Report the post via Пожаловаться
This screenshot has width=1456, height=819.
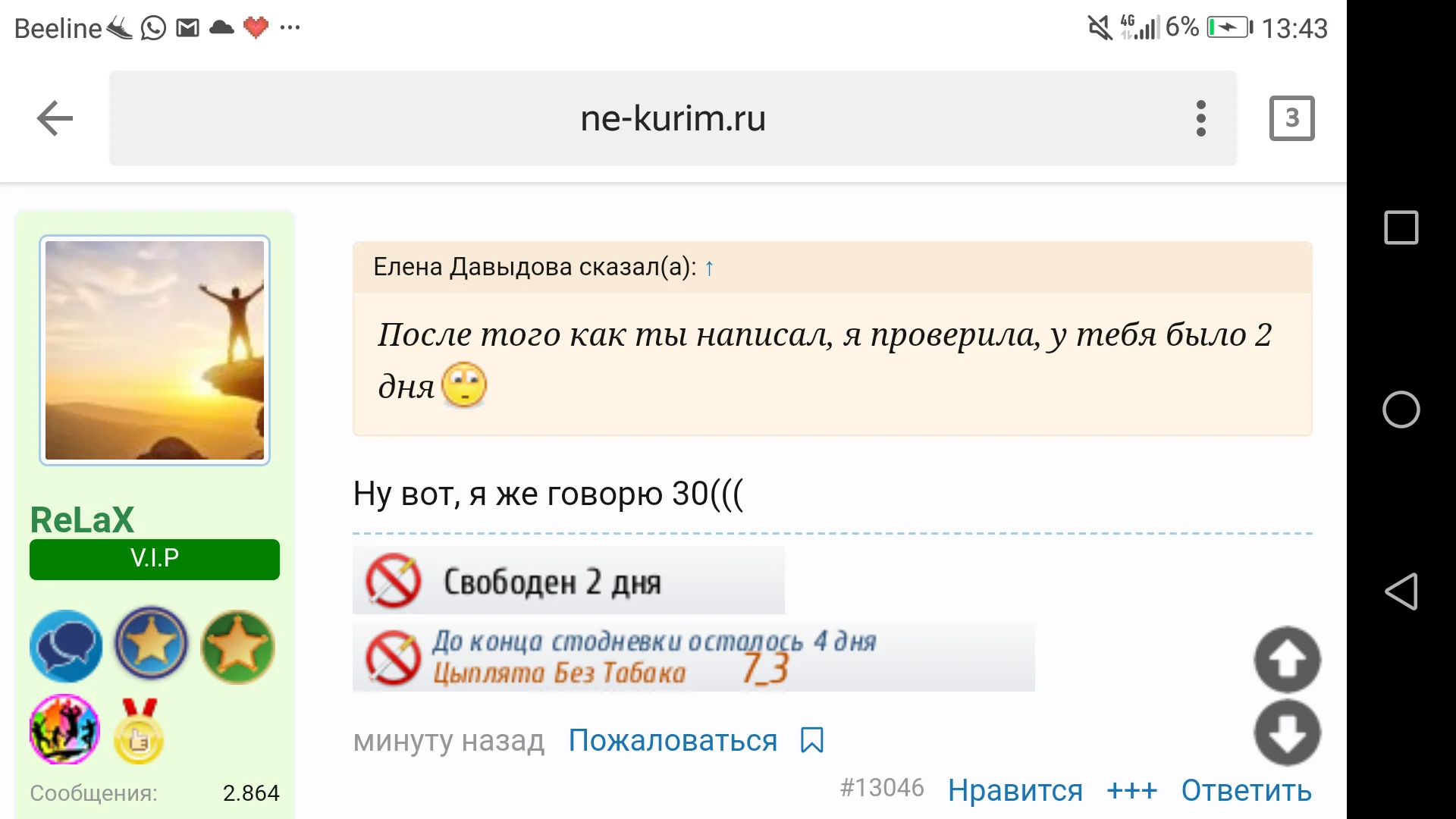tap(673, 741)
